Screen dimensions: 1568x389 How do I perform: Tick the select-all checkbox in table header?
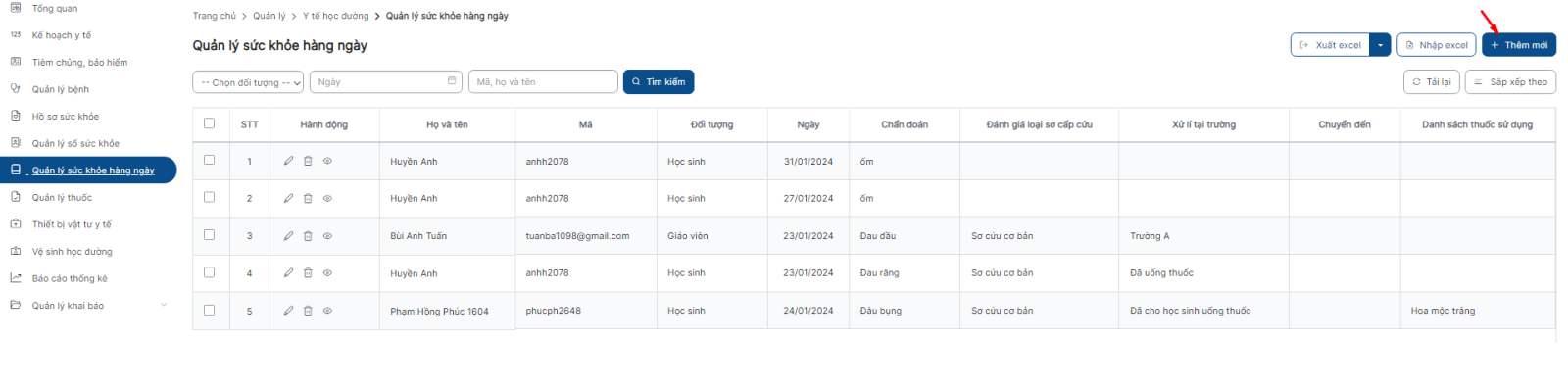pyautogui.click(x=209, y=123)
